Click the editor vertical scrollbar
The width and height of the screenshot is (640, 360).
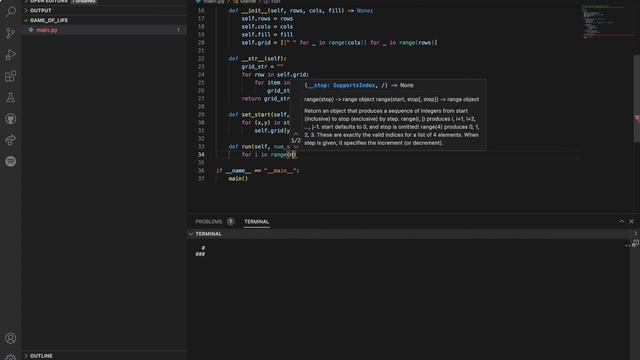636,98
